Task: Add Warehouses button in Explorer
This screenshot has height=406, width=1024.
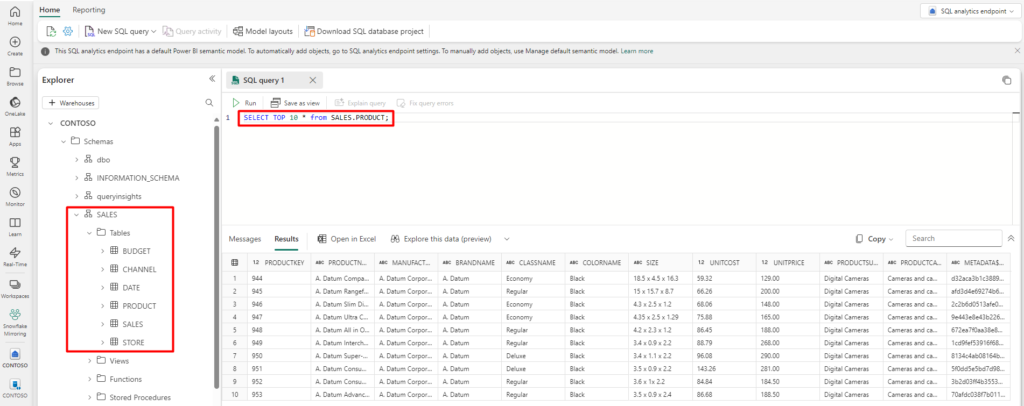Action: point(71,103)
